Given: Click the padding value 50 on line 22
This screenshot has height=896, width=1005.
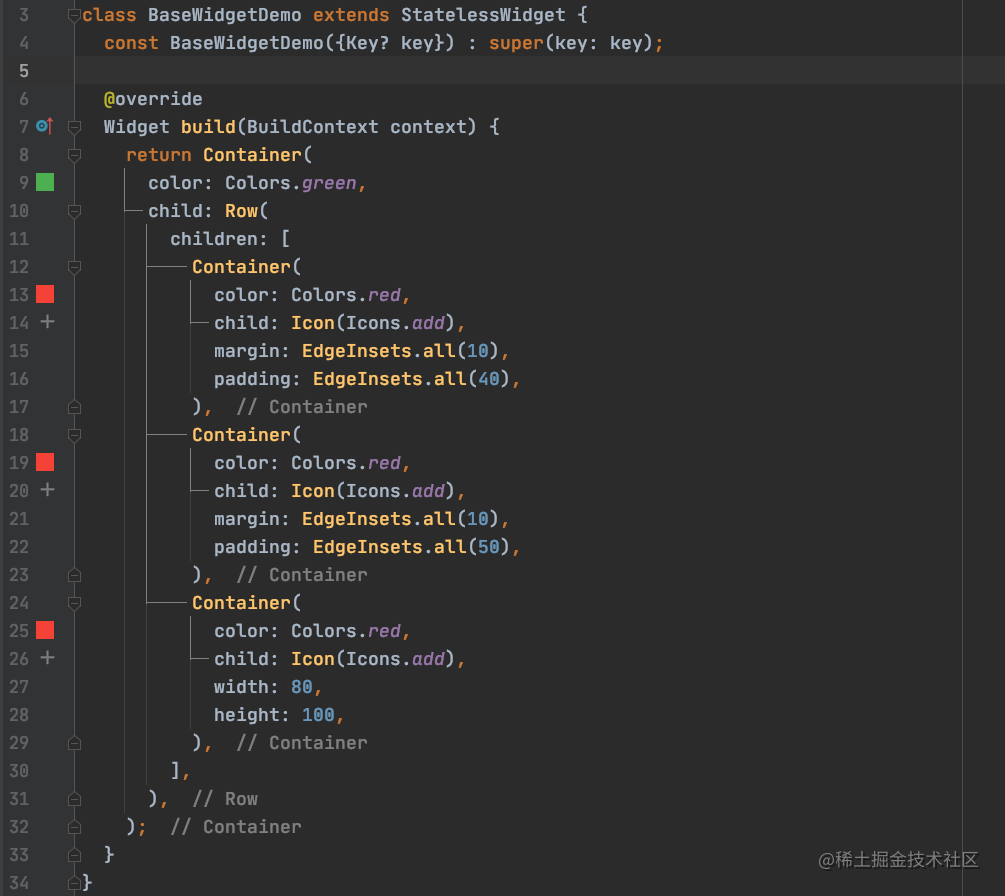Looking at the screenshot, I should coord(488,547).
